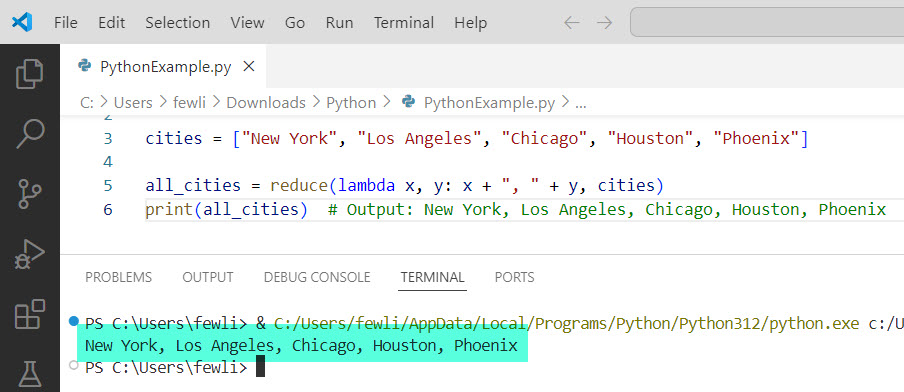Screen dimensions: 904x392
Task: Open the Run and Debug view
Action: click(29, 254)
